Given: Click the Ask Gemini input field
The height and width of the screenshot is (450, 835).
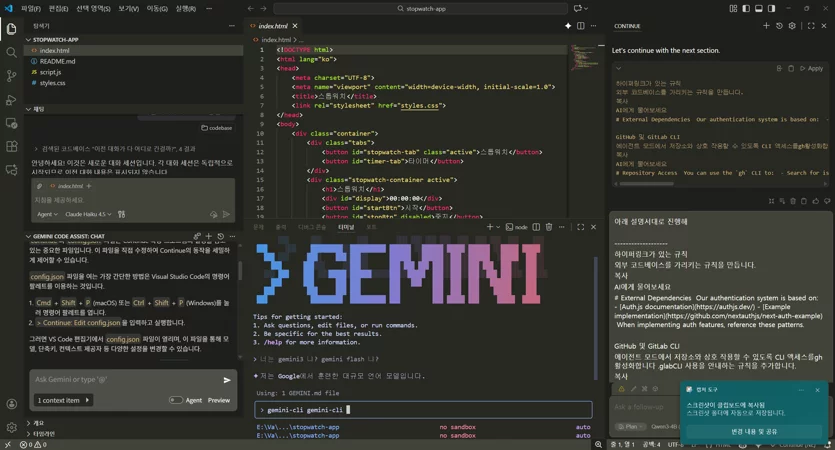Looking at the screenshot, I should pos(125,380).
